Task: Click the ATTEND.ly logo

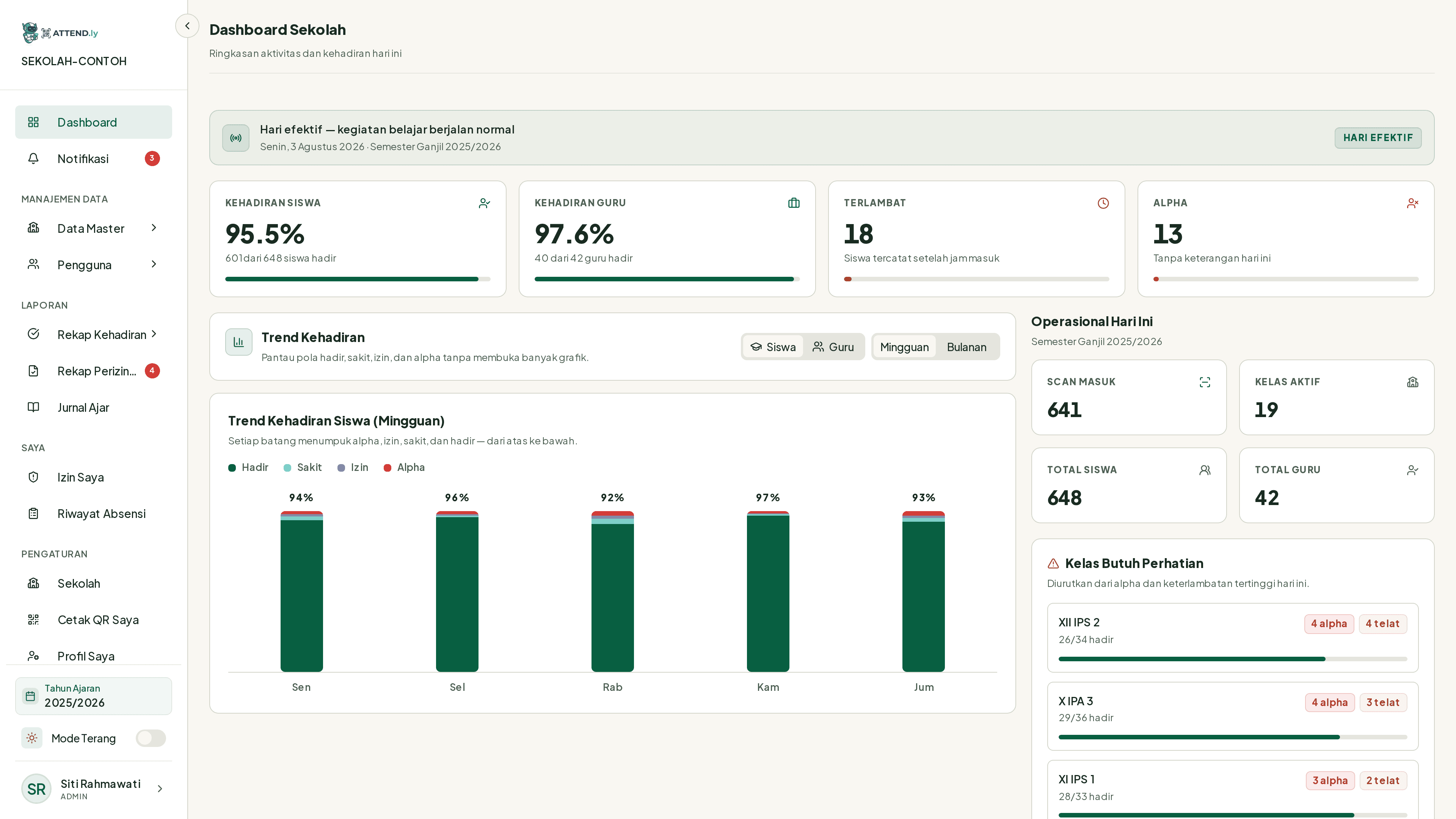Action: pyautogui.click(x=60, y=33)
